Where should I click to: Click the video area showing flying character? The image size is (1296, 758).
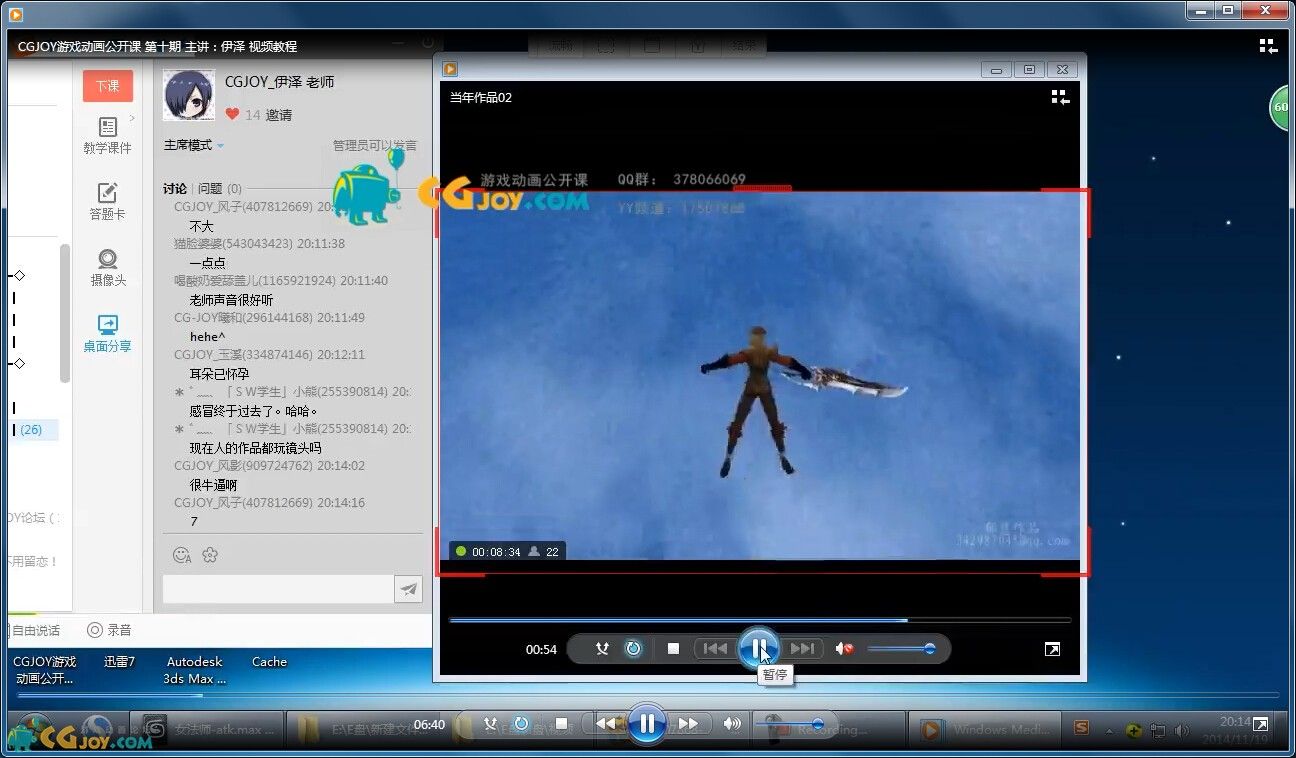[x=760, y=376]
